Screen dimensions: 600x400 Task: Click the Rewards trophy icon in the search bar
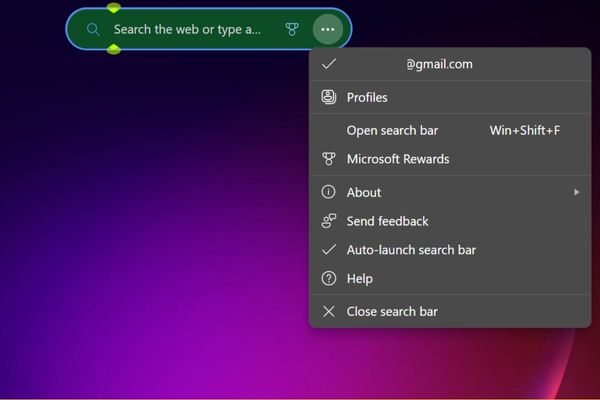click(292, 30)
